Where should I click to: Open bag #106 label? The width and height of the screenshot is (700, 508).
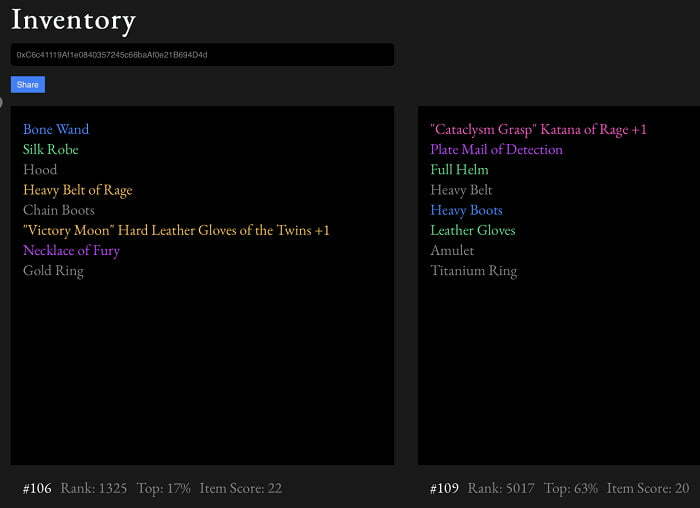[x=37, y=488]
